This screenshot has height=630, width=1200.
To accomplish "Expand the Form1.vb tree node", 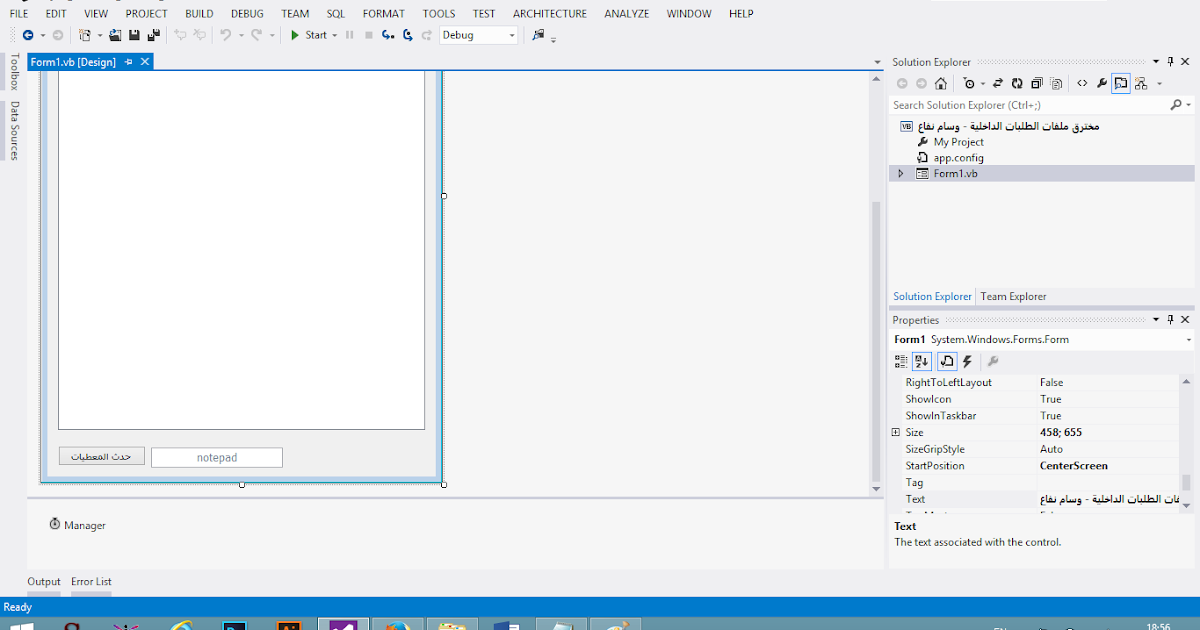I will tap(901, 172).
